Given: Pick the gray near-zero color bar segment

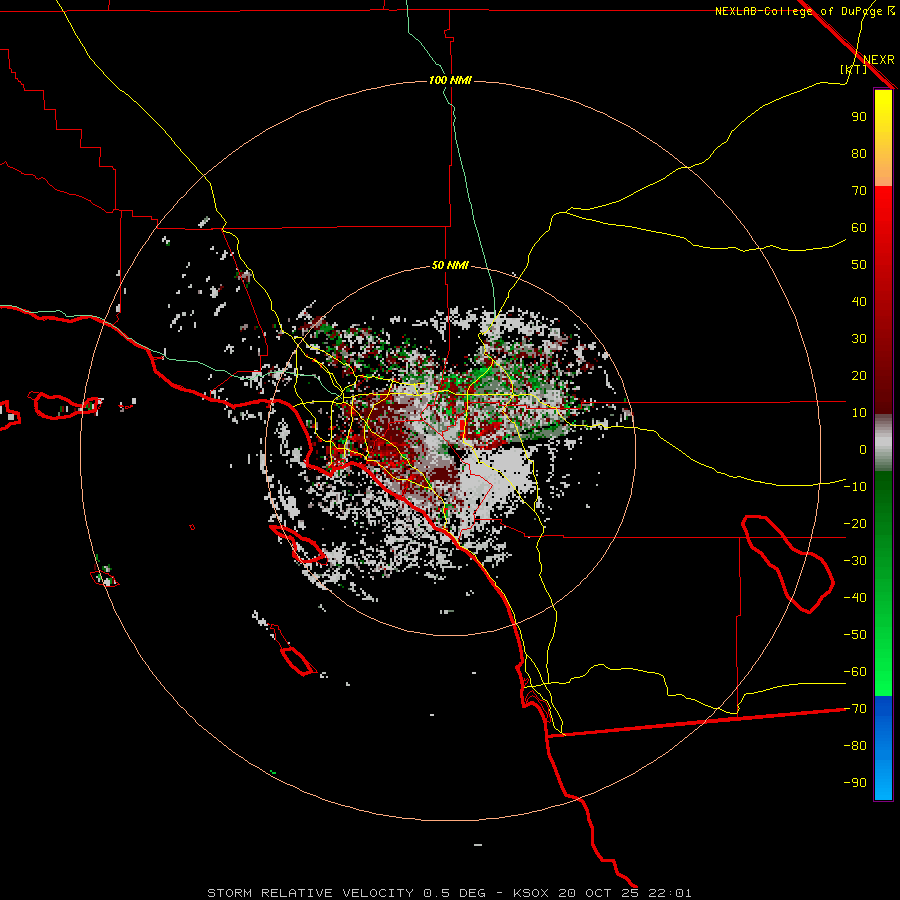Looking at the screenshot, I should 883,443.
